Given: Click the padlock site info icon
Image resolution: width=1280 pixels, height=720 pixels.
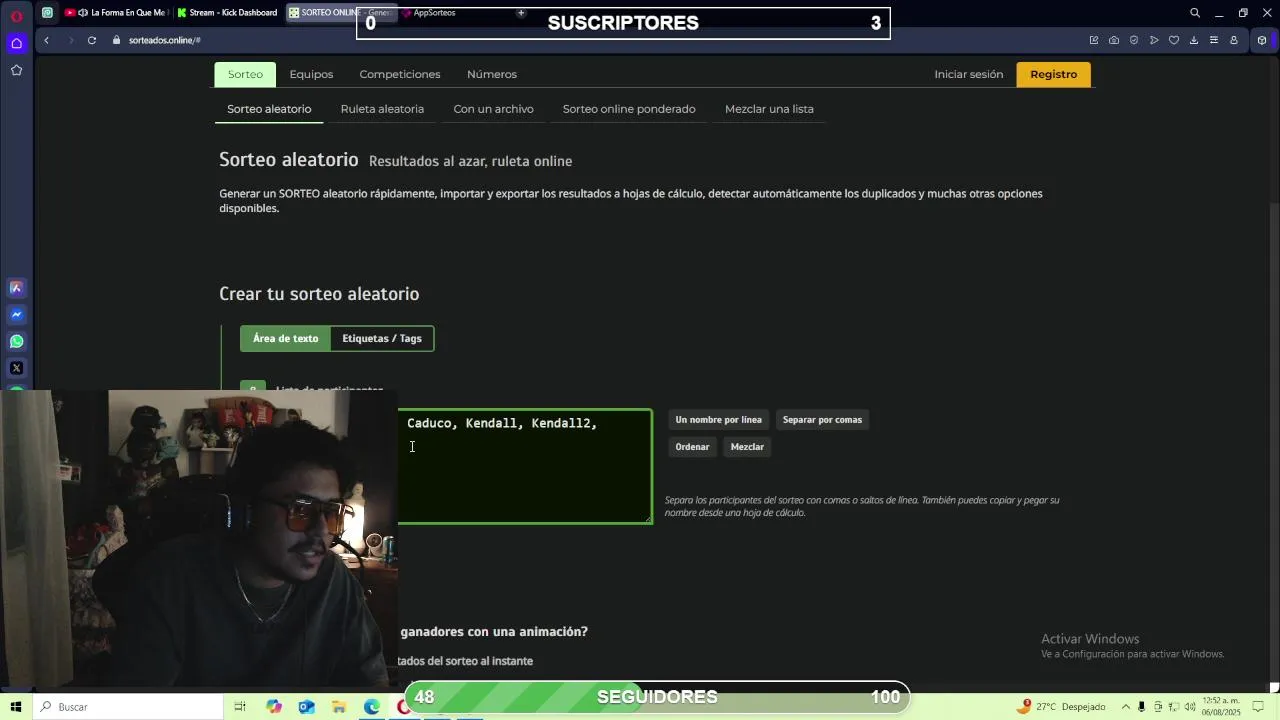Looking at the screenshot, I should [x=116, y=40].
